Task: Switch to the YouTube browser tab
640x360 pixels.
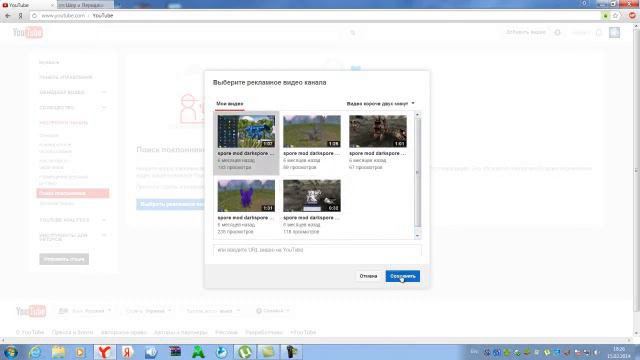Action: [x=28, y=5]
